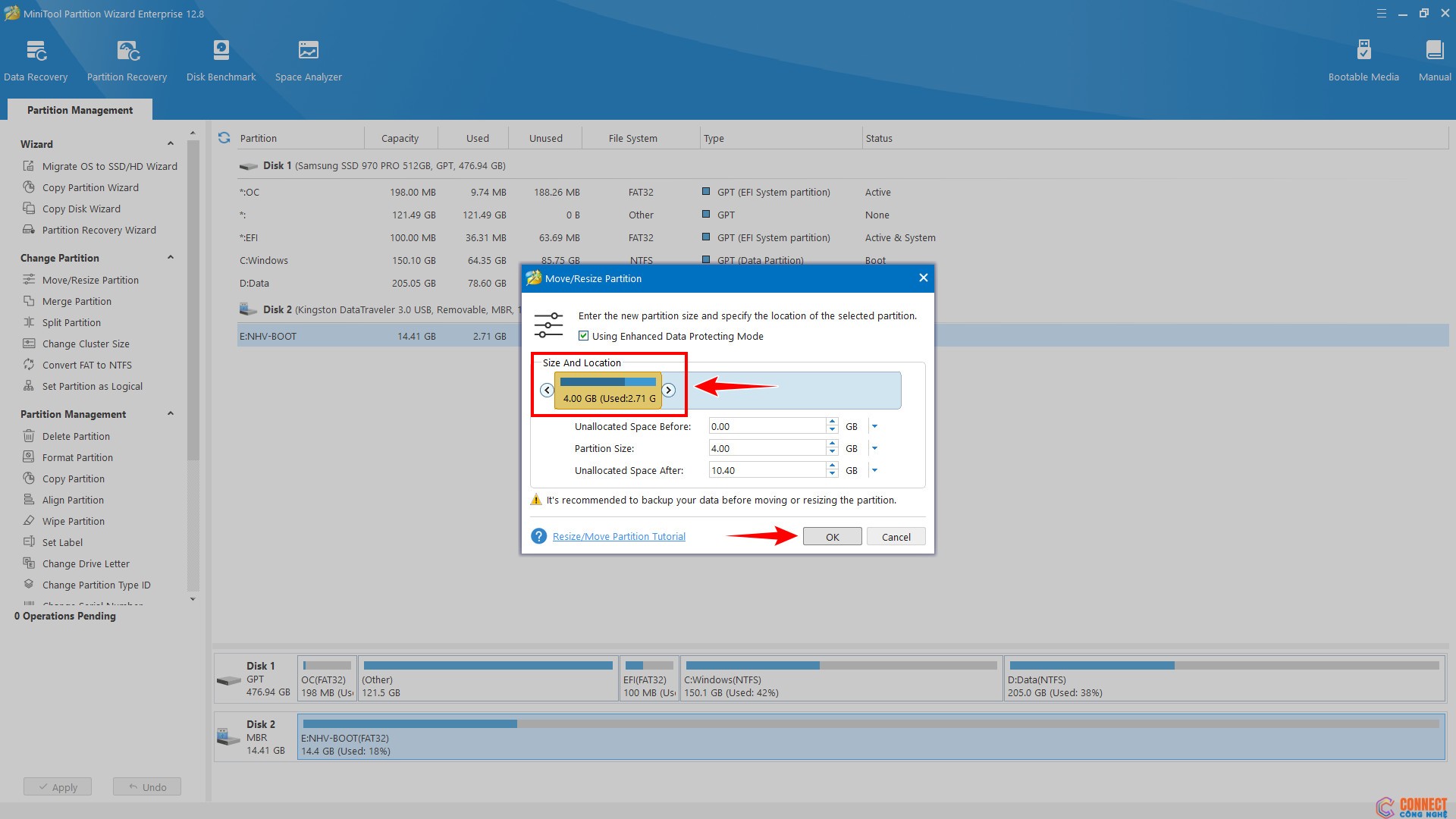Close the Move/Resize Partition dialog
Screen dimensions: 1456x819
pos(923,278)
